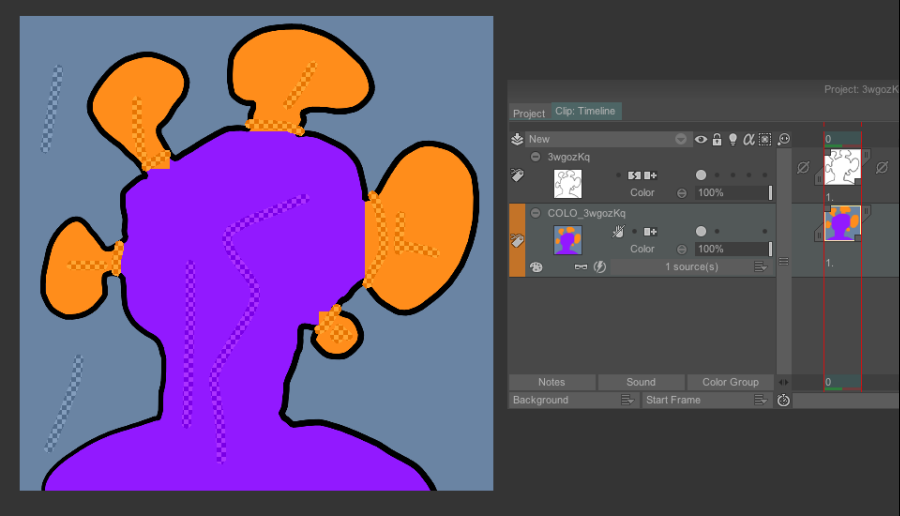This screenshot has width=900, height=516.
Task: Click the 1 source(s) field
Action: pyautogui.click(x=691, y=267)
